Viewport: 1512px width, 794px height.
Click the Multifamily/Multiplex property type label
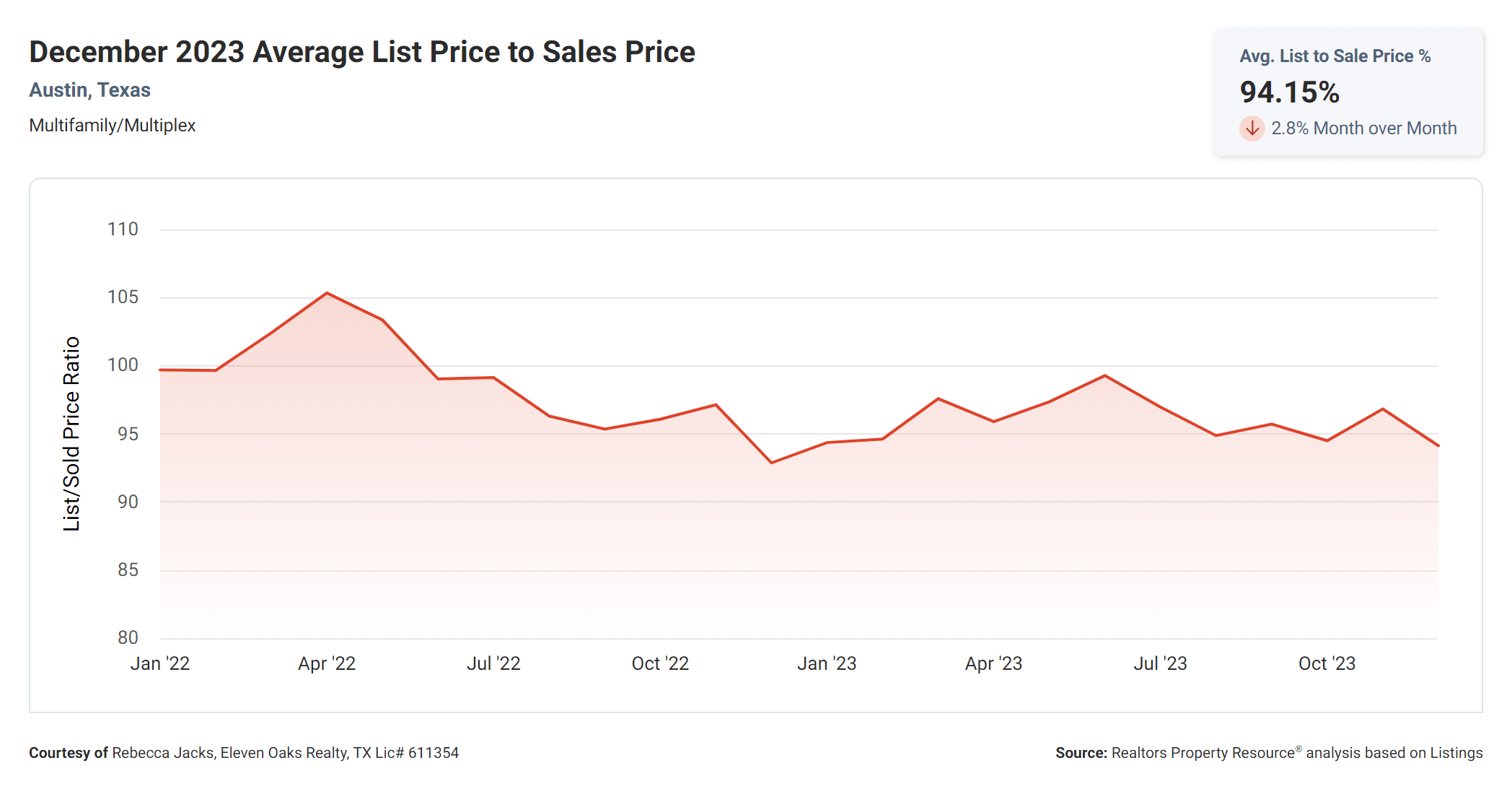click(113, 126)
